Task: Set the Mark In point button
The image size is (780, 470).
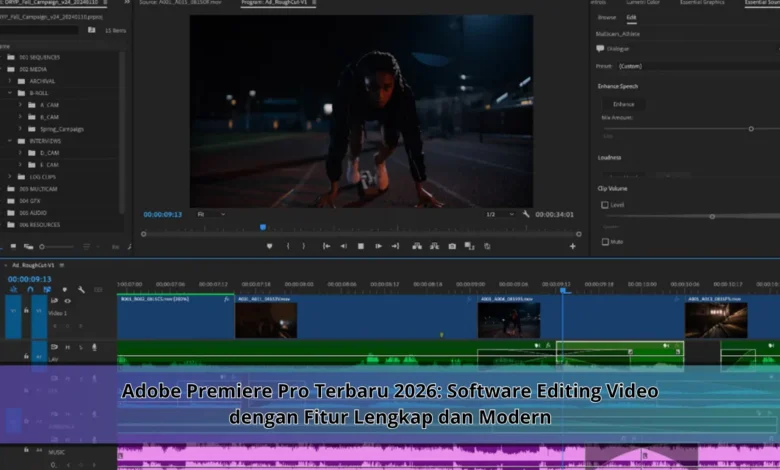Action: point(288,246)
